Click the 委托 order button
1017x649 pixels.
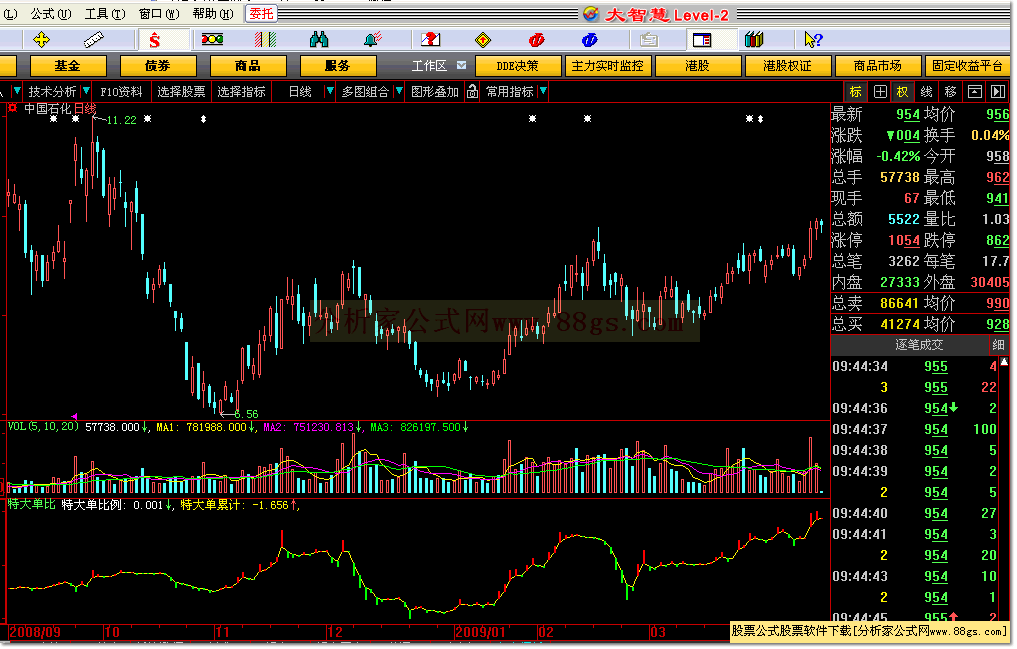(x=261, y=14)
